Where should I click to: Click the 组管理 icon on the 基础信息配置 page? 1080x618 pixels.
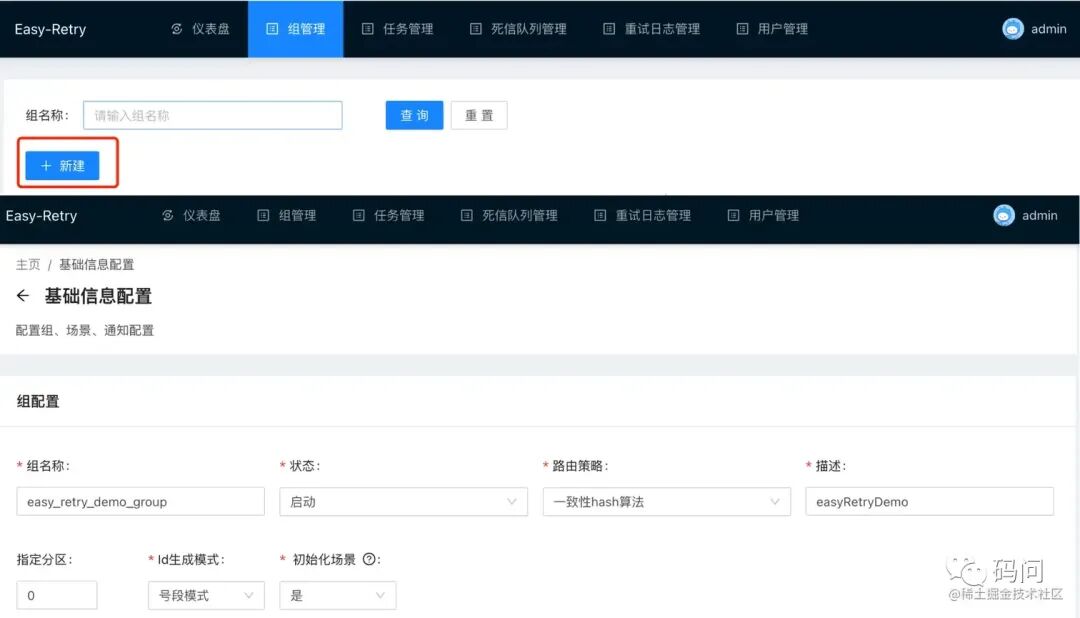pos(263,216)
